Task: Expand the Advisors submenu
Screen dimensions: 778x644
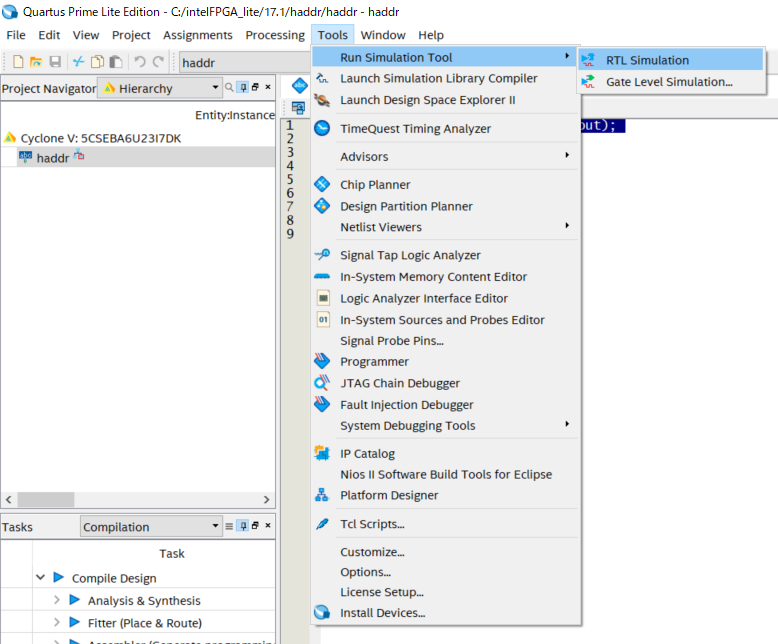Action: coord(445,156)
